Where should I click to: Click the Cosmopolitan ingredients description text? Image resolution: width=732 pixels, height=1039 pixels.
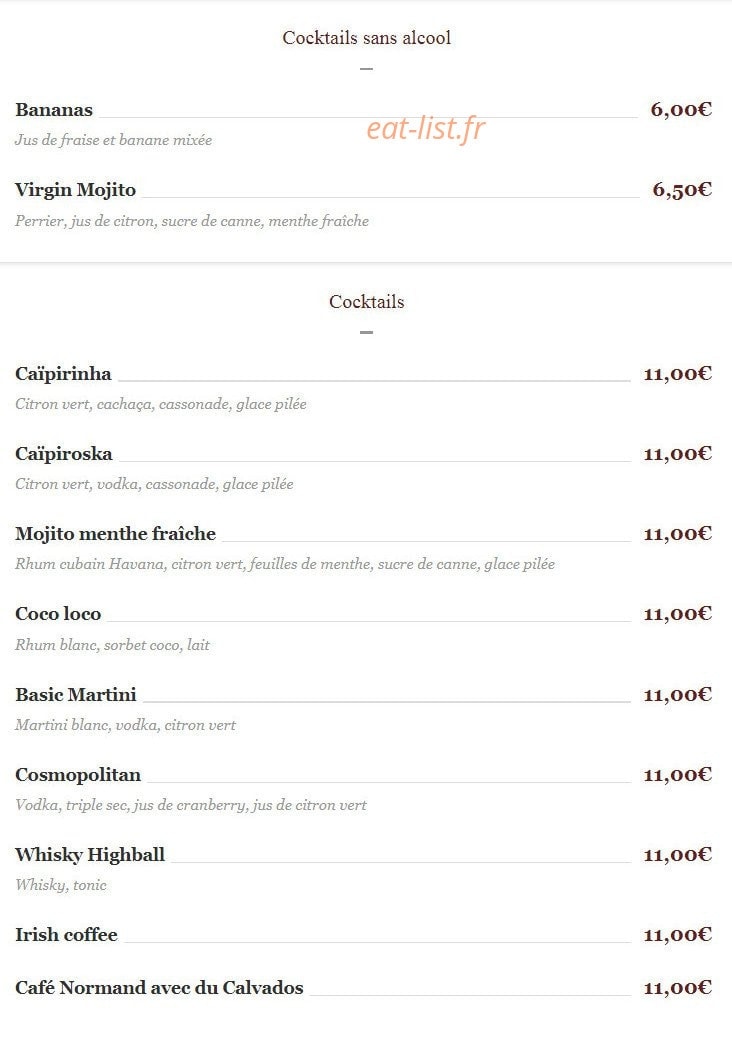tap(191, 805)
